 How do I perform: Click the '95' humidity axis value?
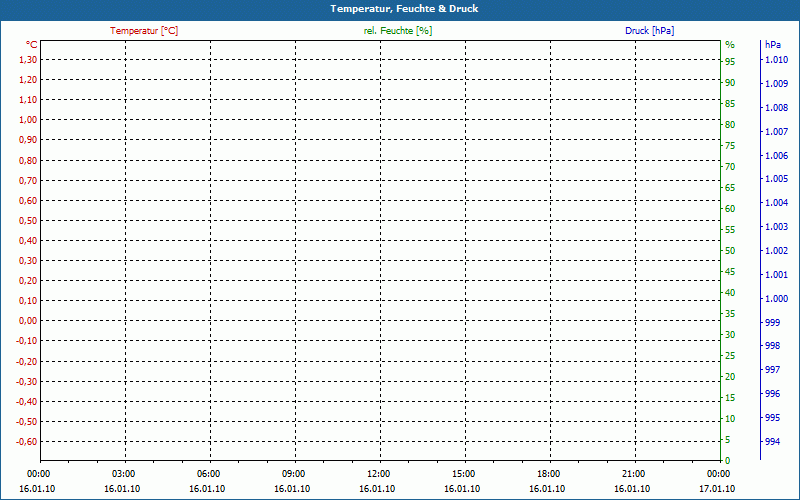point(730,62)
